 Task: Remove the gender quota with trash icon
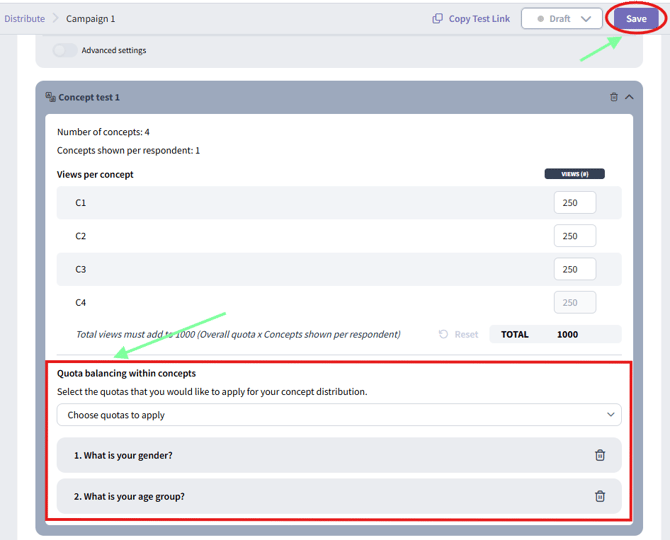[x=600, y=455]
